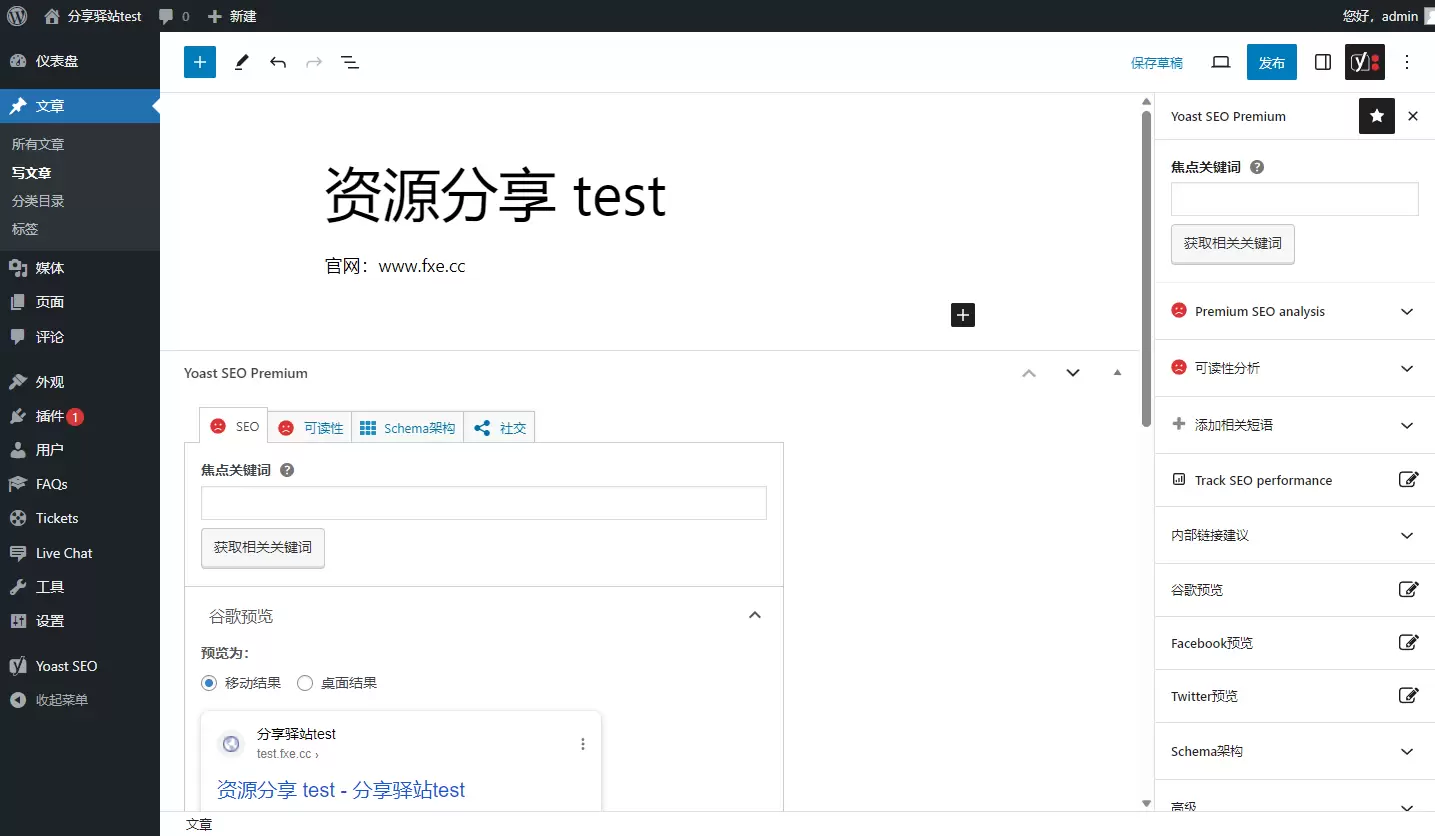Publish the post with 发布 button

click(x=1272, y=62)
